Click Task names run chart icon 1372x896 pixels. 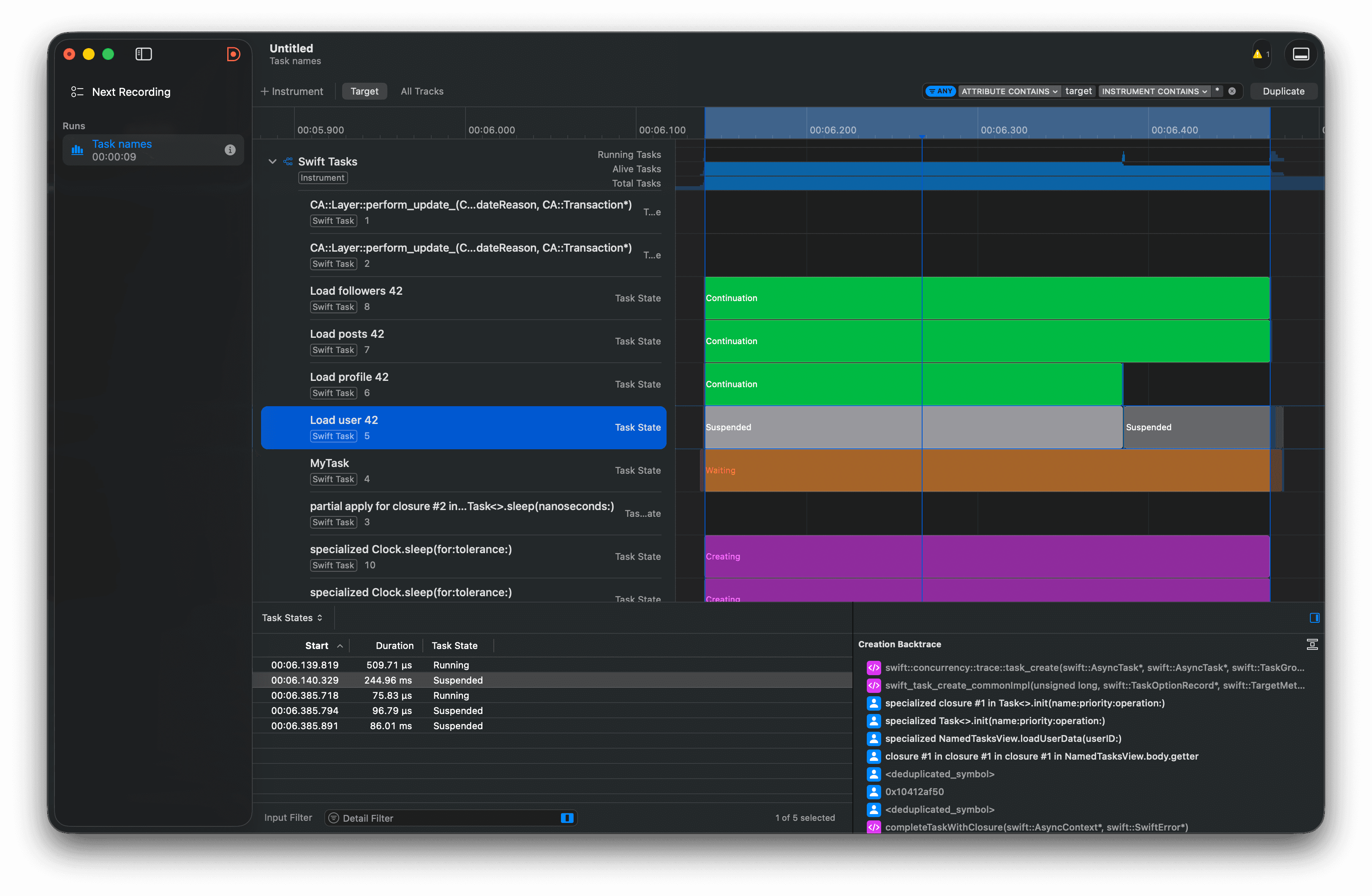(77, 150)
